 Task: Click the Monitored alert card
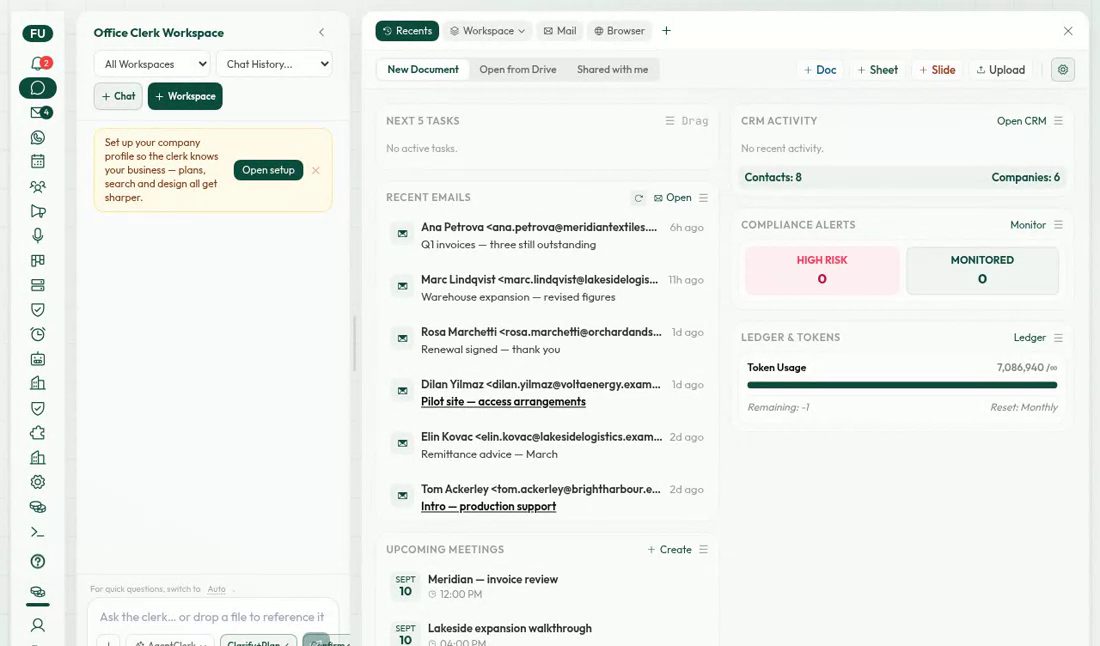(982, 270)
